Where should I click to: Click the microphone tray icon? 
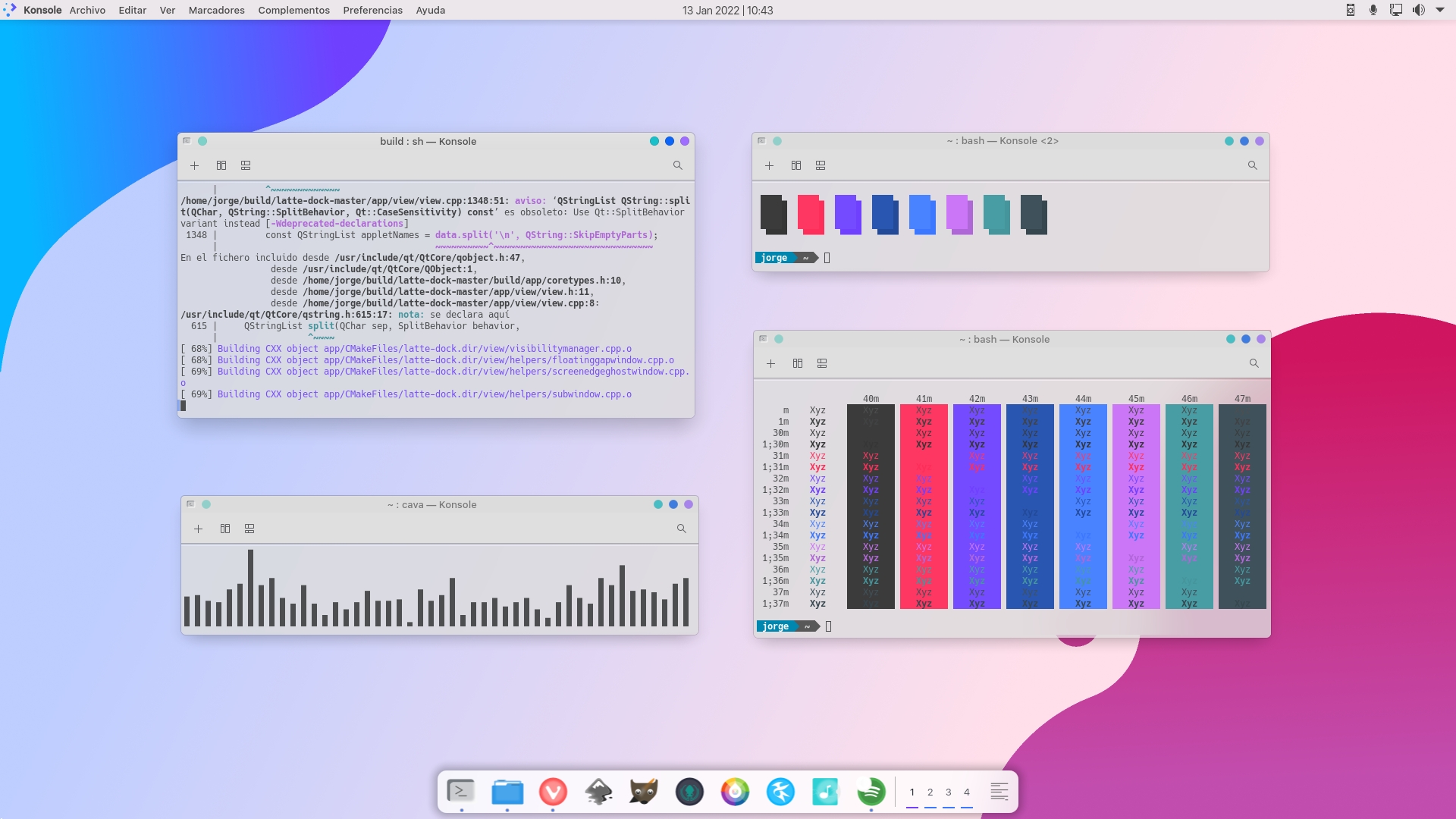pyautogui.click(x=1373, y=10)
